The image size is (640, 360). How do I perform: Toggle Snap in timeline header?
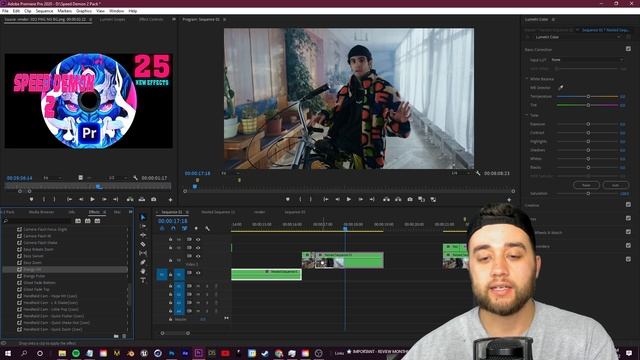tap(173, 229)
